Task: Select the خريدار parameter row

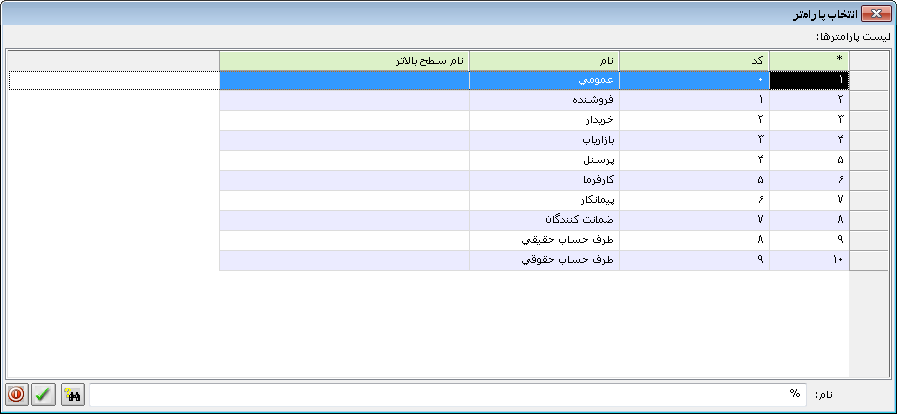Action: (x=534, y=120)
